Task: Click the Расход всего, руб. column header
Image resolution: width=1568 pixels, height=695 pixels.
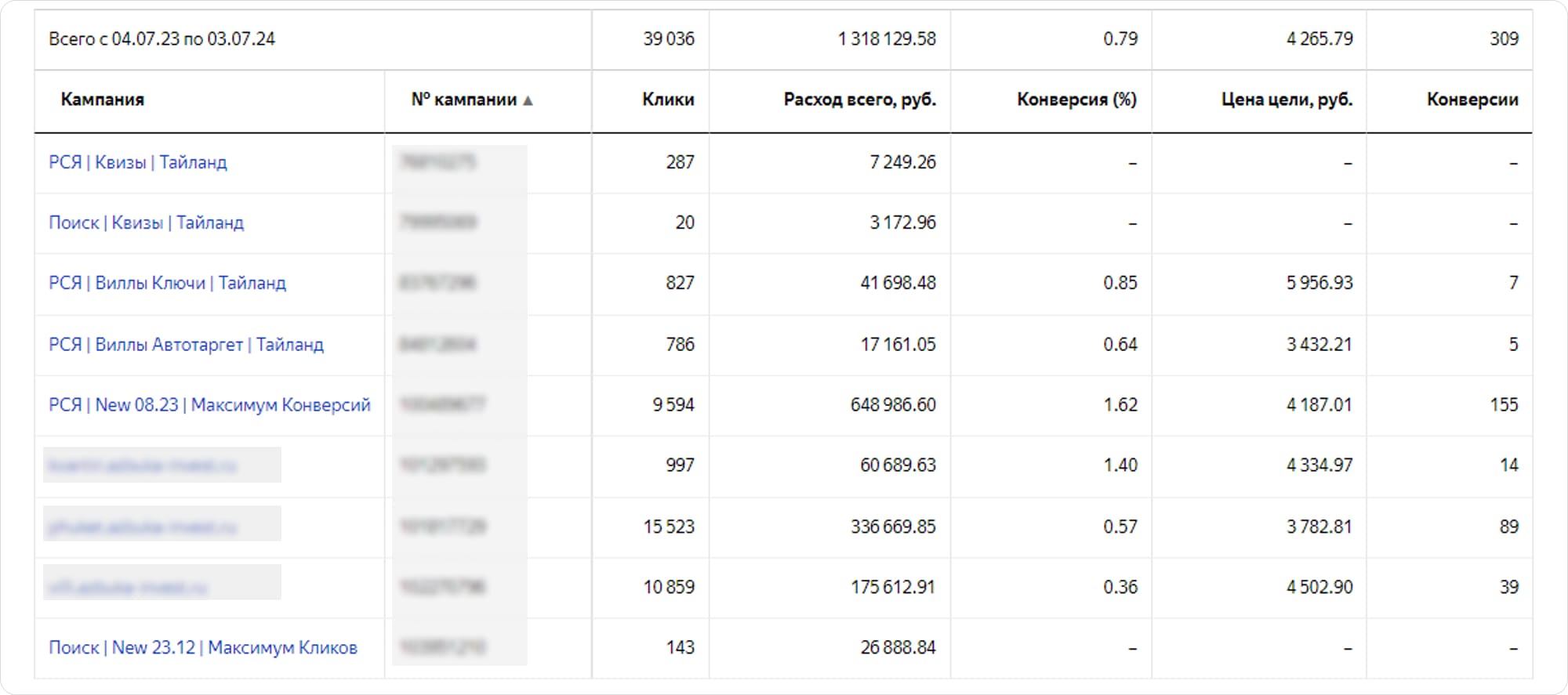Action: pyautogui.click(x=859, y=100)
